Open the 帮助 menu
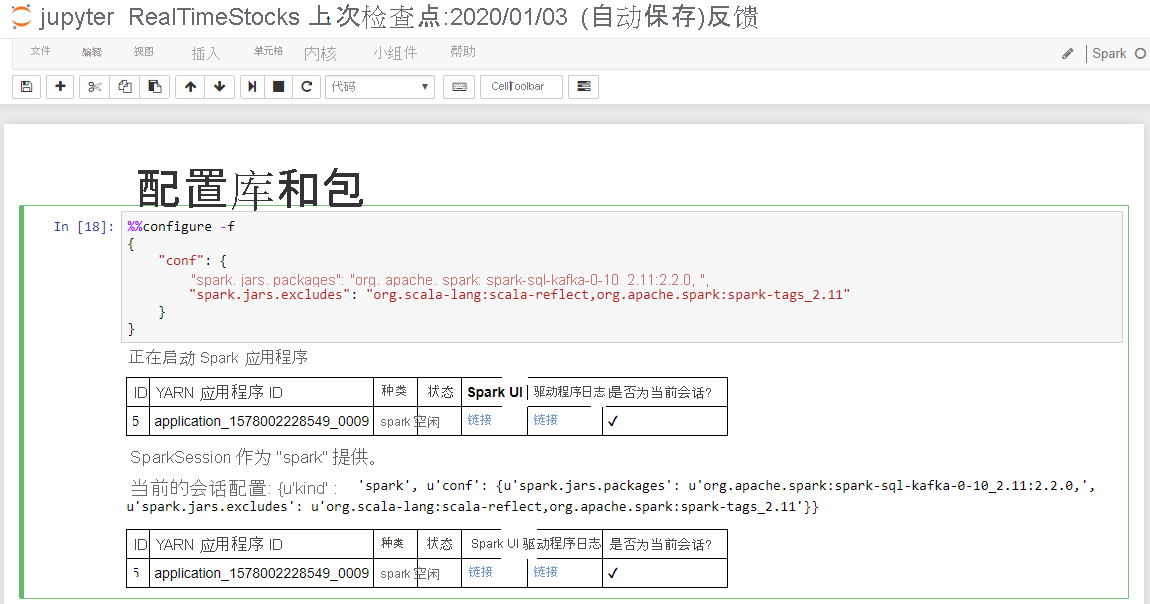This screenshot has width=1150, height=604. pos(463,51)
